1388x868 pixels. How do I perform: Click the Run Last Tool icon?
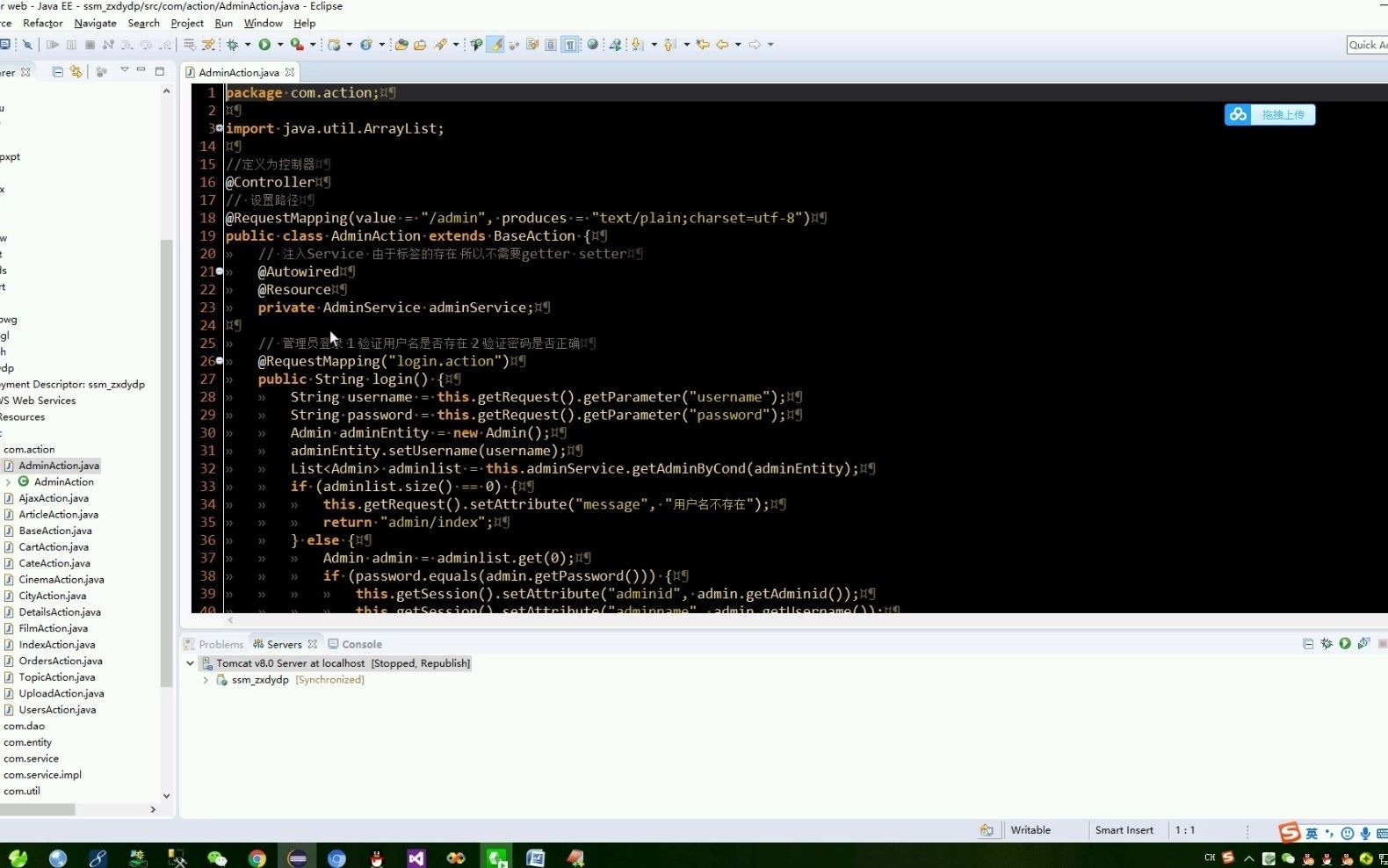[297, 44]
